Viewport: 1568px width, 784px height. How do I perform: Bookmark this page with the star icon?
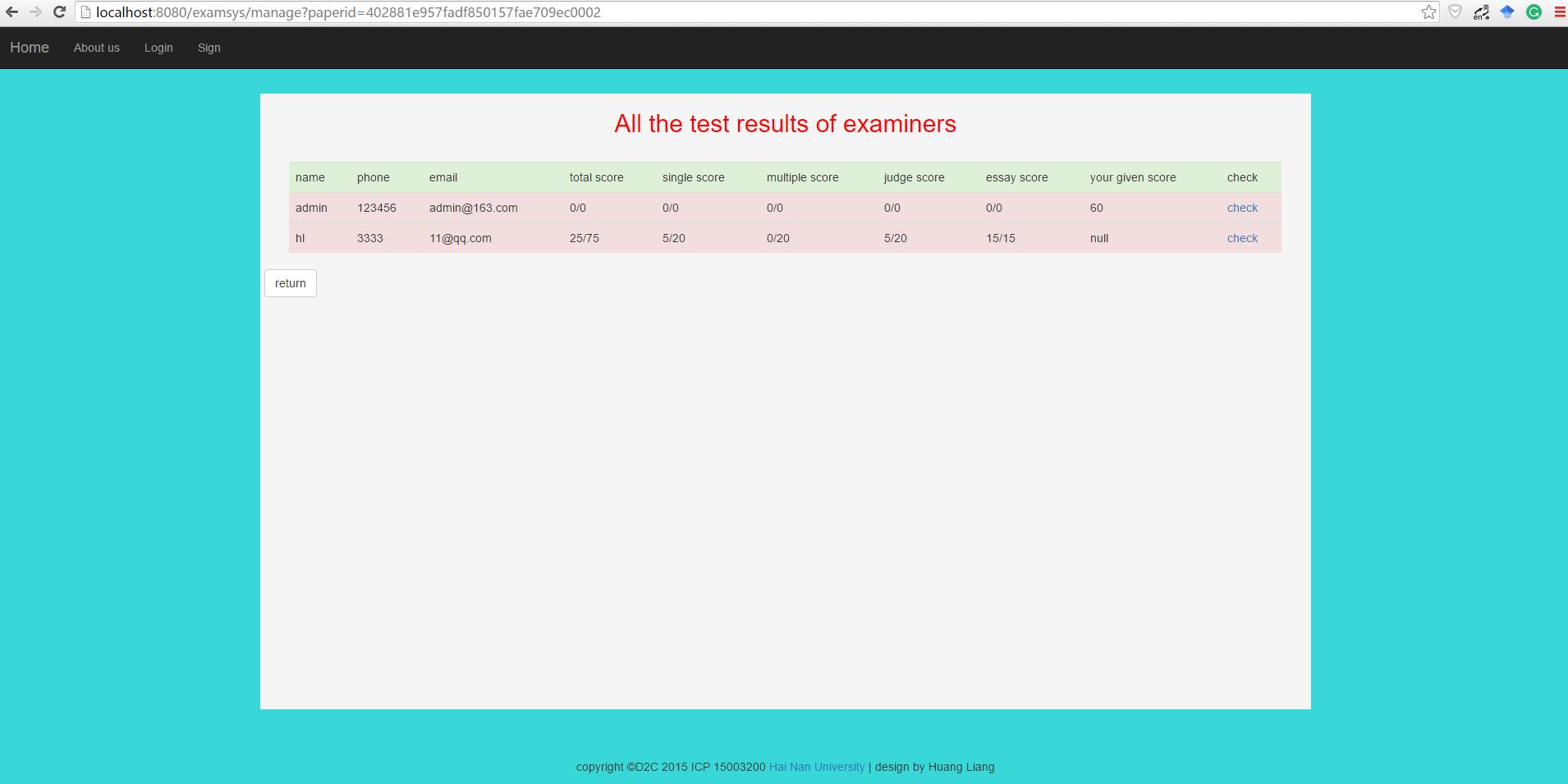[x=1428, y=12]
